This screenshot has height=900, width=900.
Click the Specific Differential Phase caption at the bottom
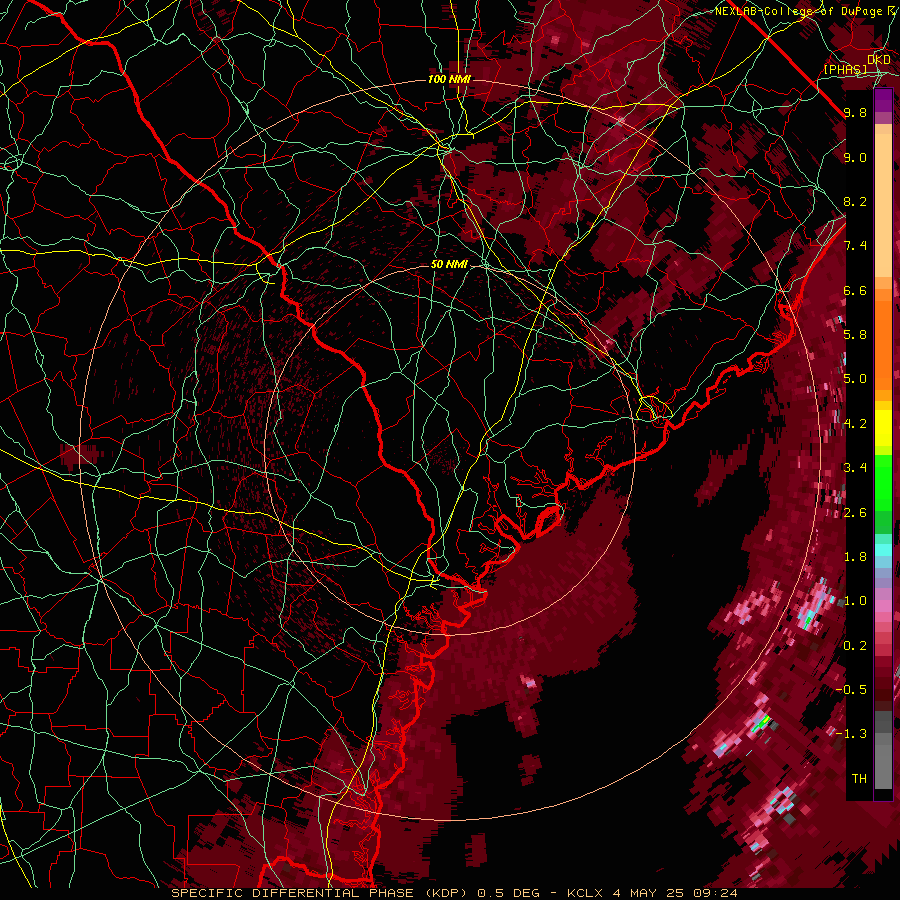click(455, 893)
